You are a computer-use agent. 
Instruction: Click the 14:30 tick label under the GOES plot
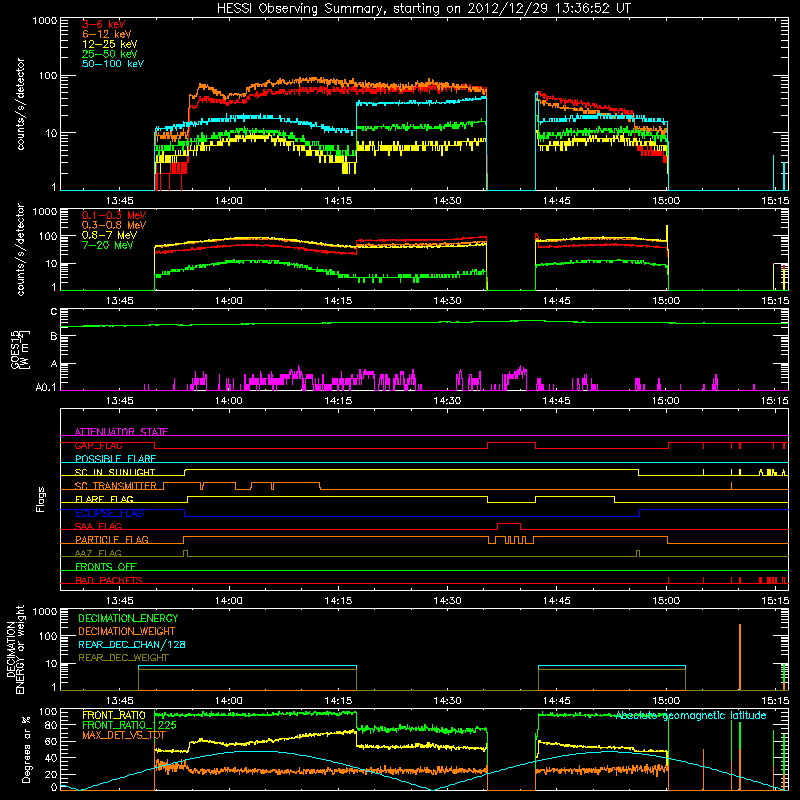click(x=447, y=401)
